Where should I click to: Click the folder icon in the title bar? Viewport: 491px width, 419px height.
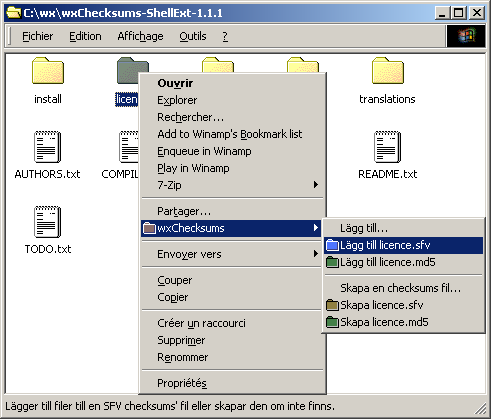point(14,13)
